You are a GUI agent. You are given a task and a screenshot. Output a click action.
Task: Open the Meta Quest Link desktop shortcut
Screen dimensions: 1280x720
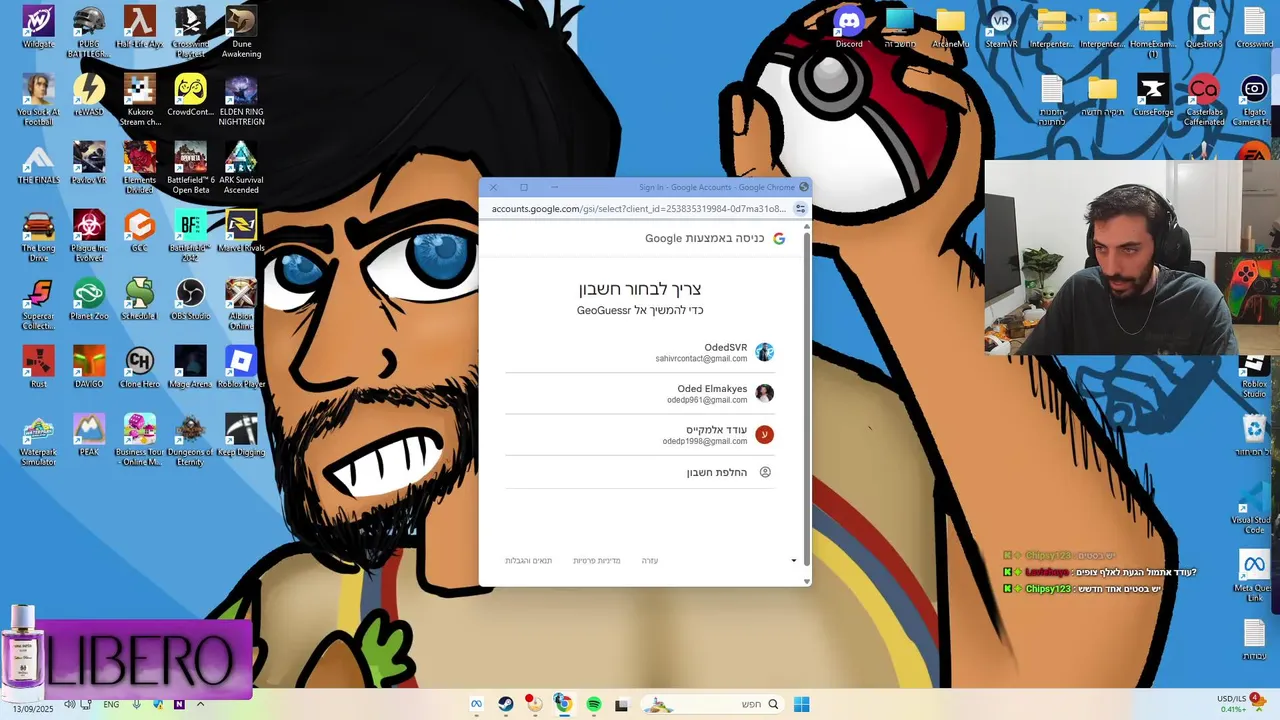tap(1254, 575)
